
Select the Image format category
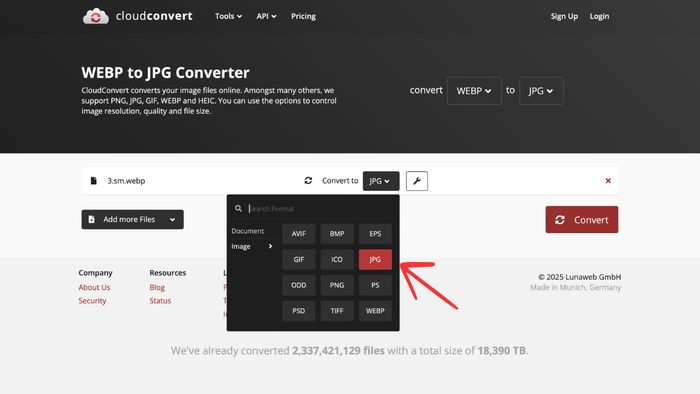[251, 246]
